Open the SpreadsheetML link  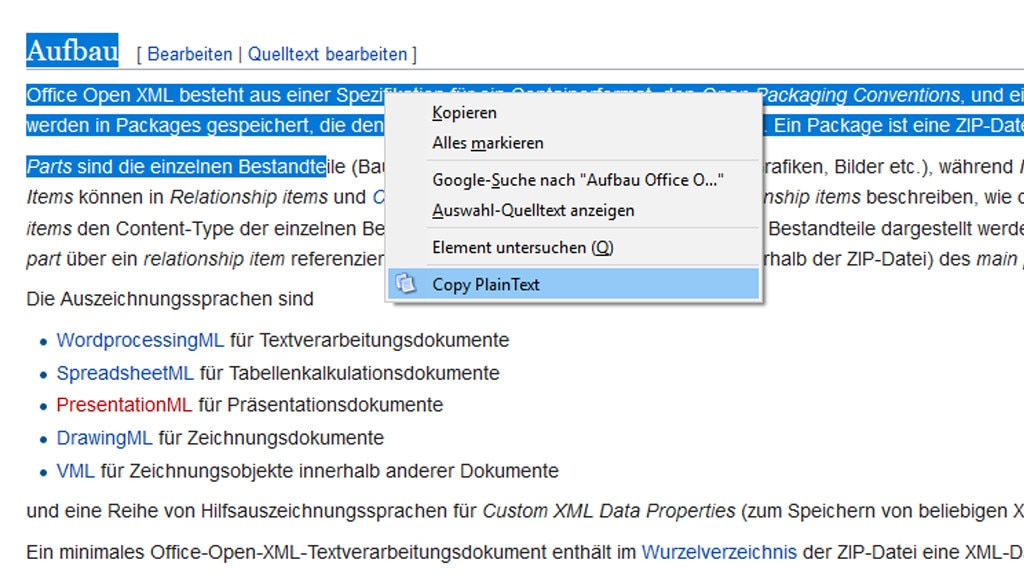click(125, 373)
